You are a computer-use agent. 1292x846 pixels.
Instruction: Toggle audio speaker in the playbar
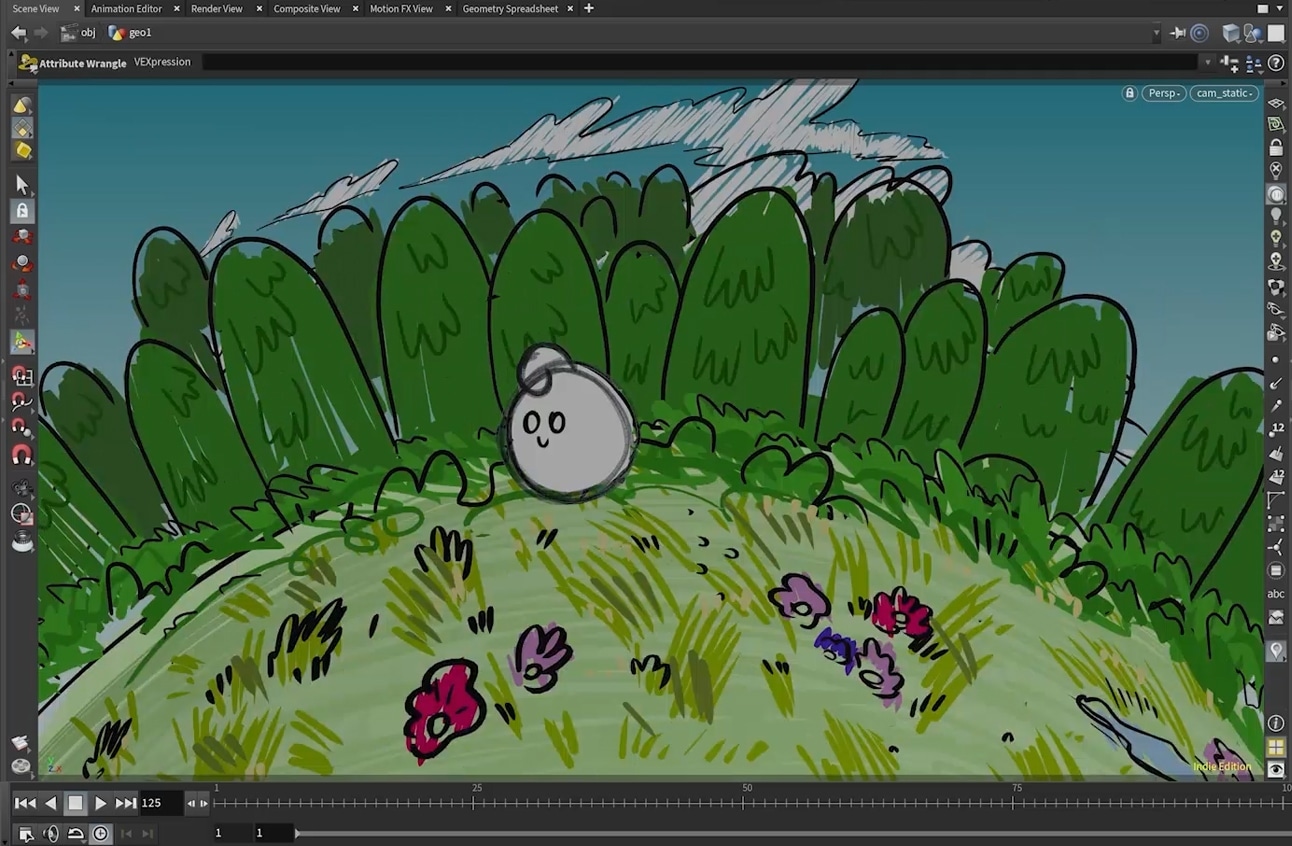[x=51, y=833]
